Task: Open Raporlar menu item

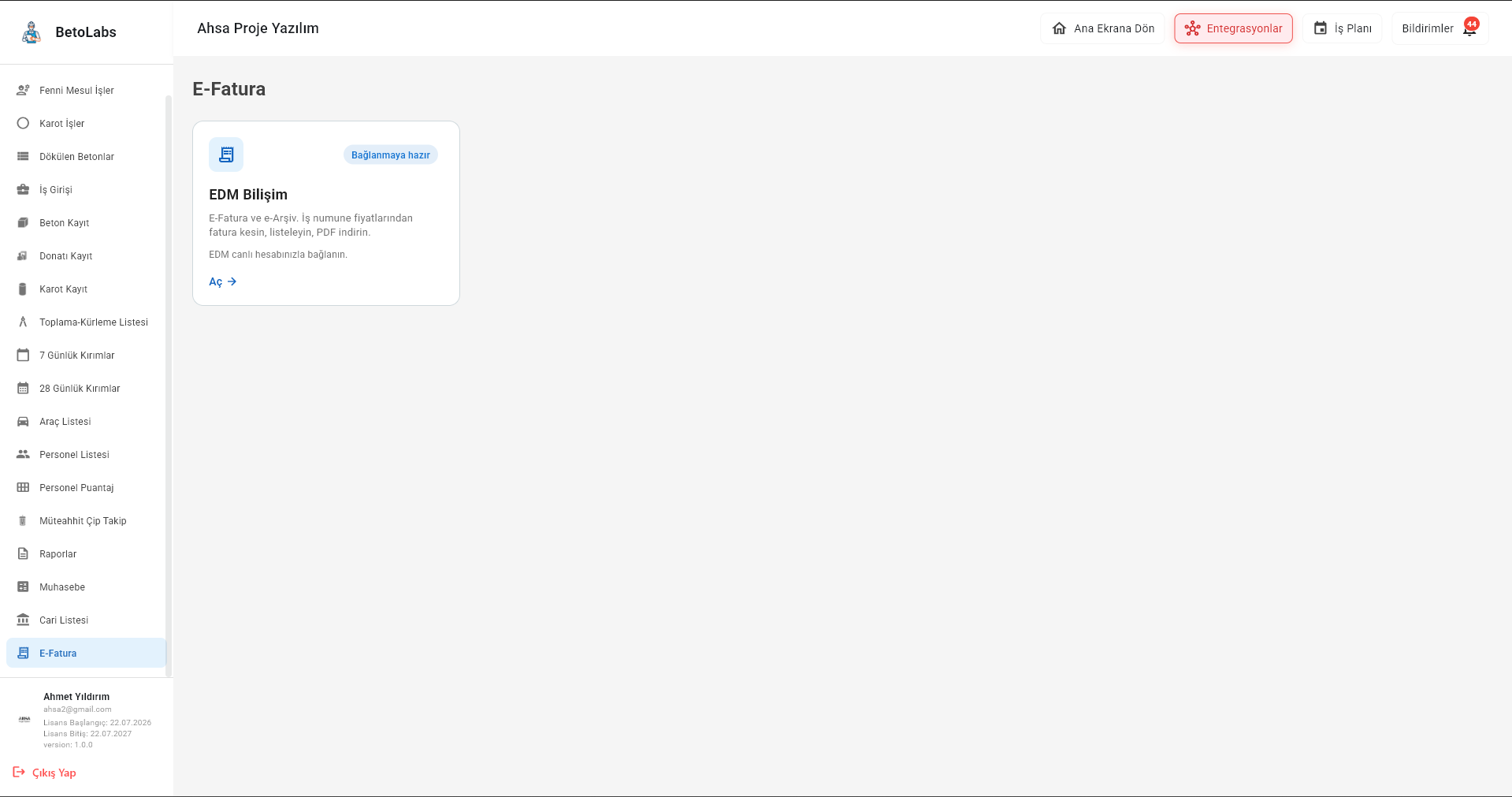Action: 86,553
